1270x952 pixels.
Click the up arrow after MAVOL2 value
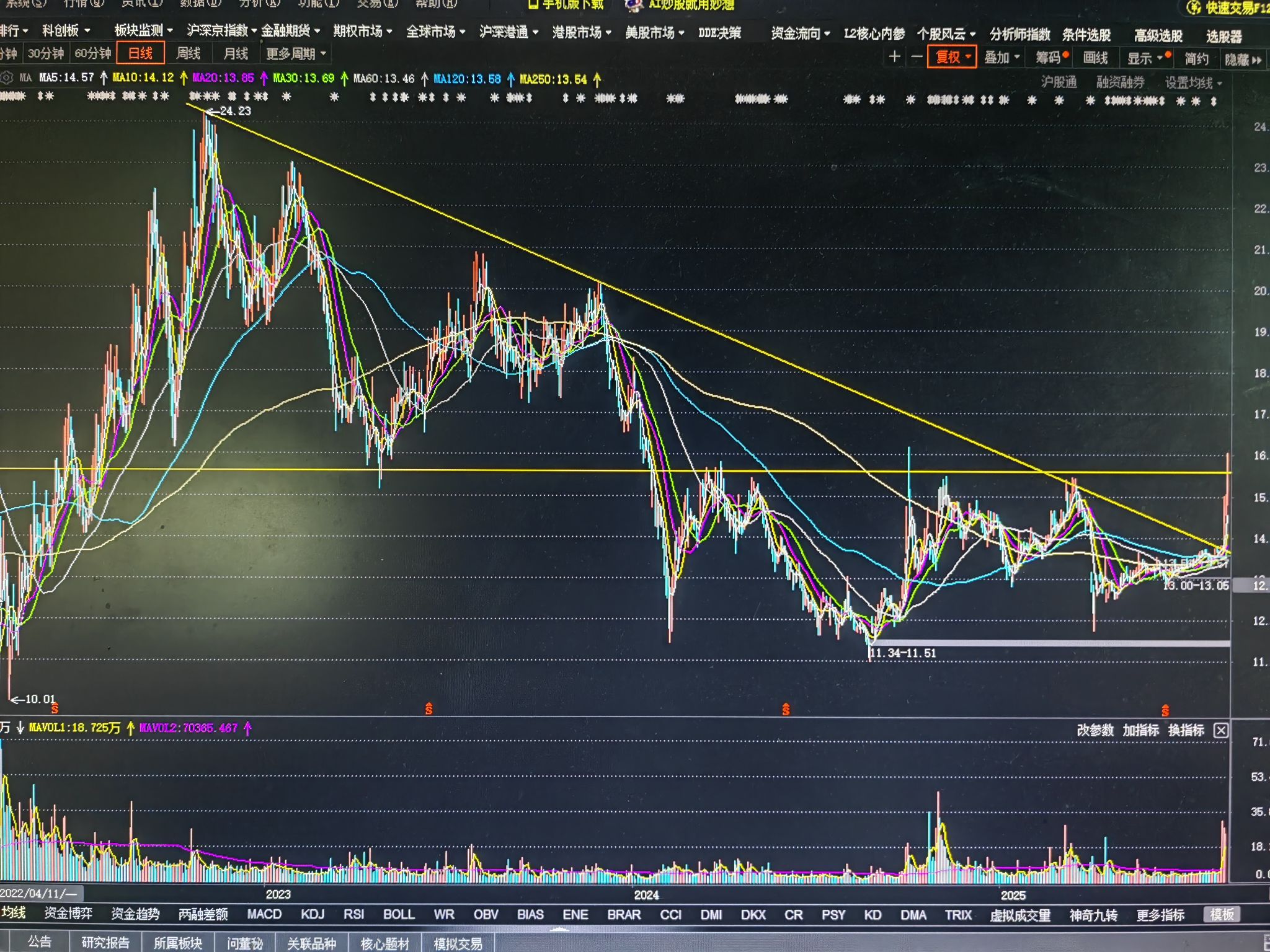pyautogui.click(x=247, y=728)
